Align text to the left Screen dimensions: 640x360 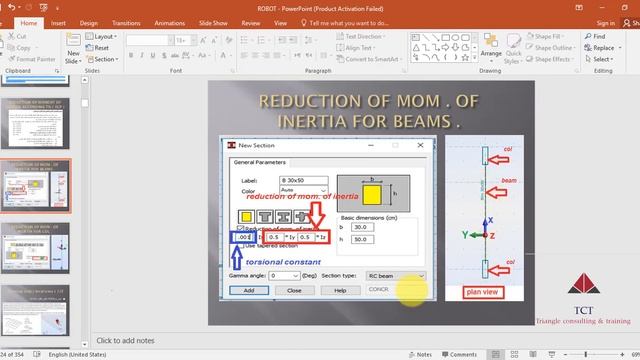tap(244, 55)
